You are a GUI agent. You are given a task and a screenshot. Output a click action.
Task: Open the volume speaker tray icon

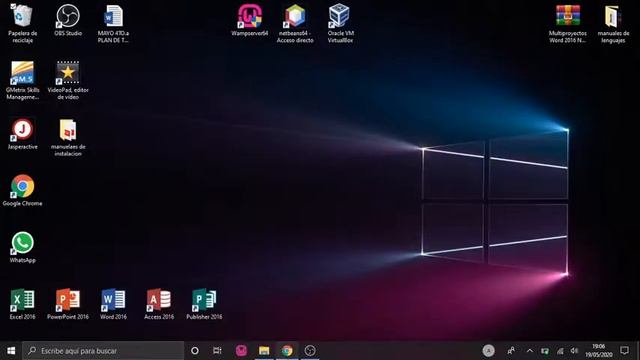click(574, 351)
